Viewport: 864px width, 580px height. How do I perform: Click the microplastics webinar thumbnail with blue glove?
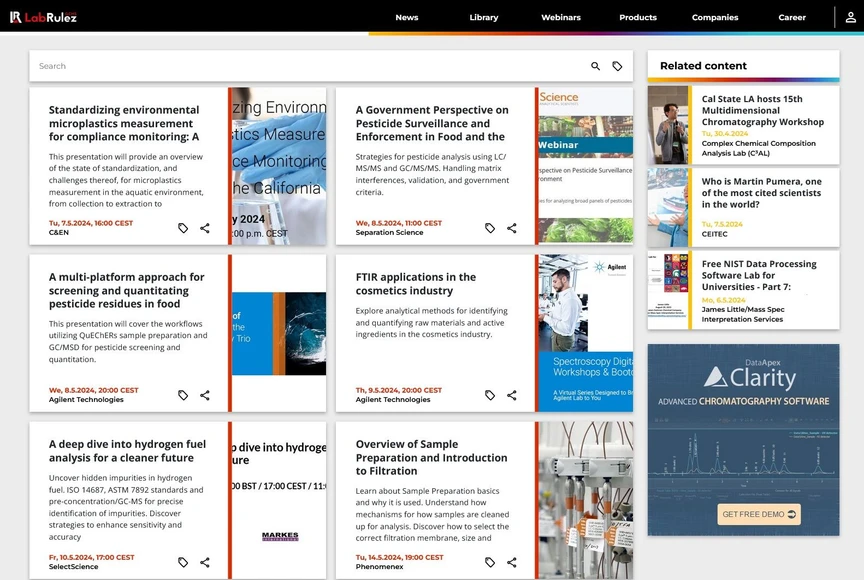[x=279, y=166]
